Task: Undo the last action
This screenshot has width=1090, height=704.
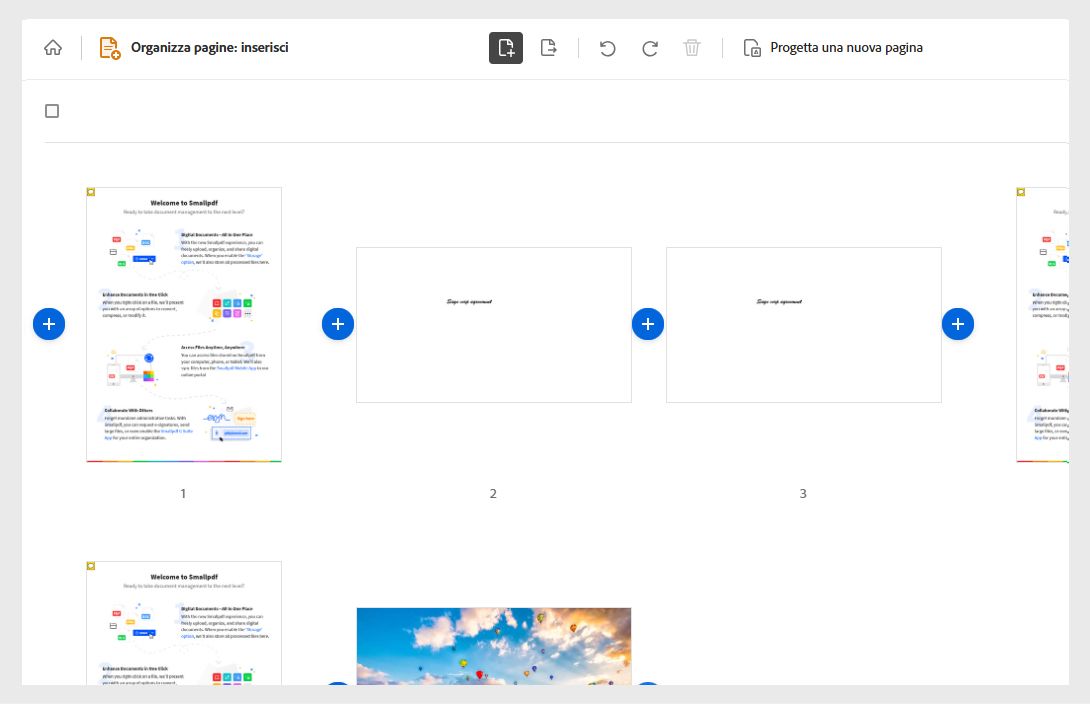Action: [608, 47]
